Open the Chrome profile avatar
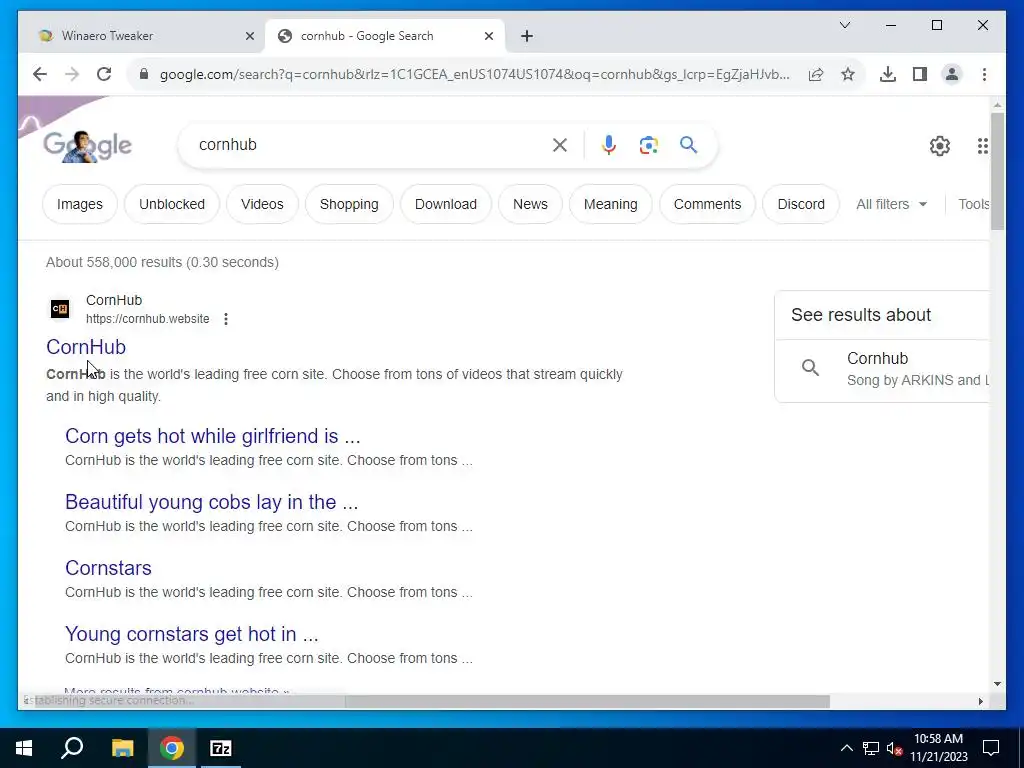The image size is (1024, 768). pyautogui.click(x=952, y=74)
